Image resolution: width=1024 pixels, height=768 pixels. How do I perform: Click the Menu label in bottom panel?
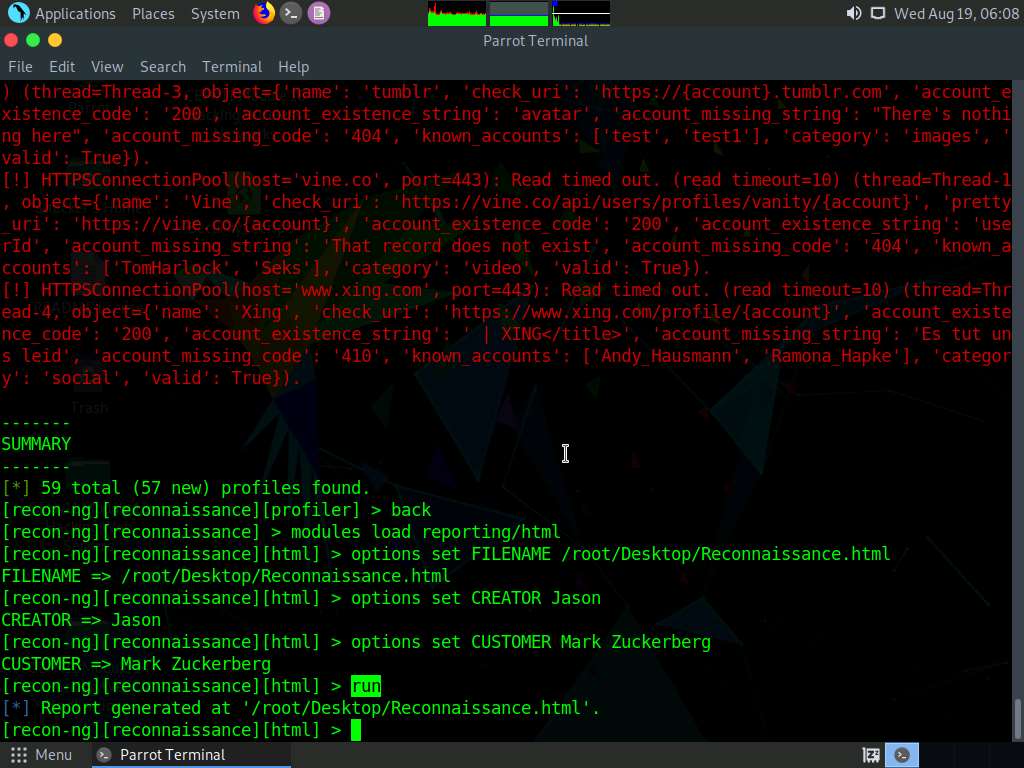coord(54,755)
